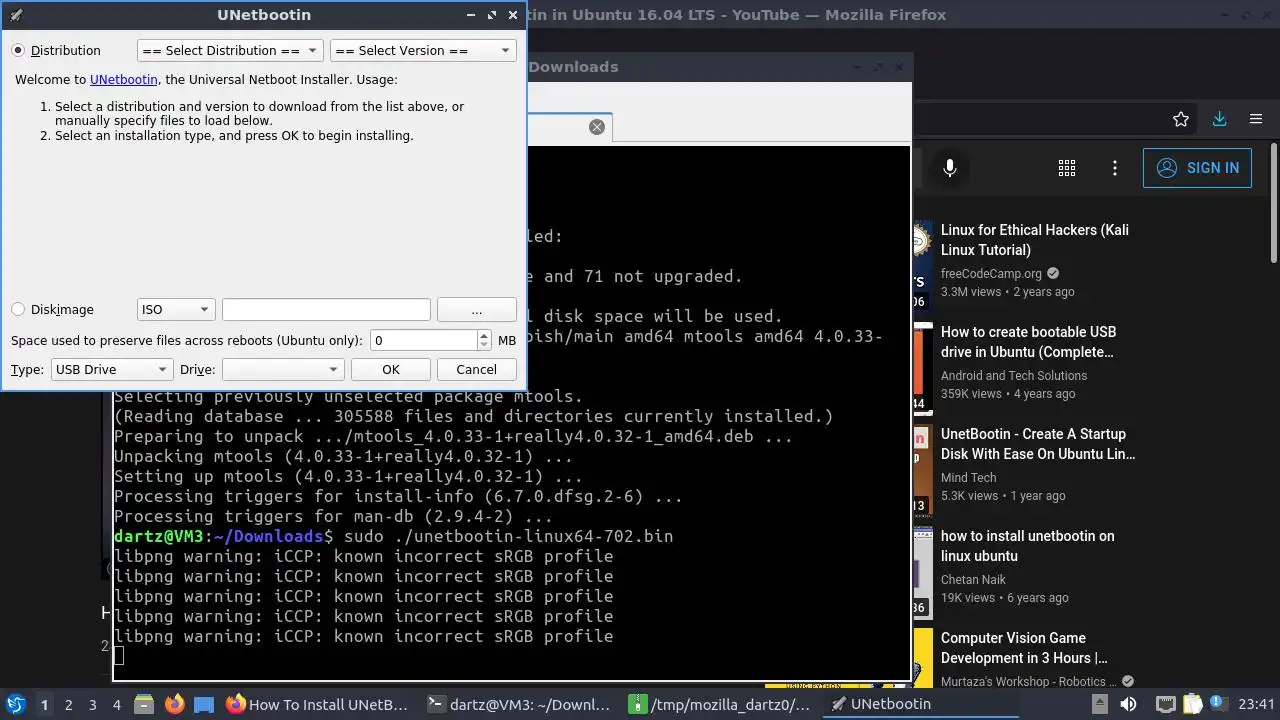Open video 'how to install unetbootin on linux ubuntu'

coord(1028,546)
